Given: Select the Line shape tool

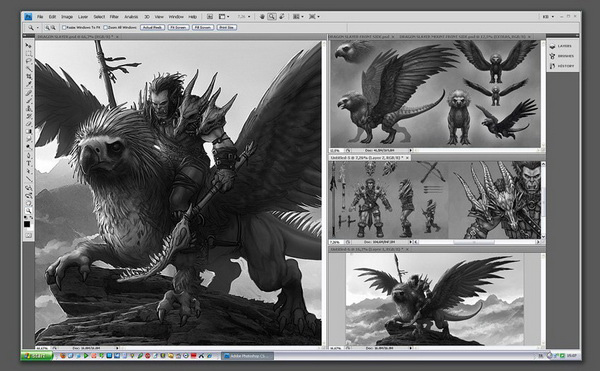Looking at the screenshot, I should (28, 179).
